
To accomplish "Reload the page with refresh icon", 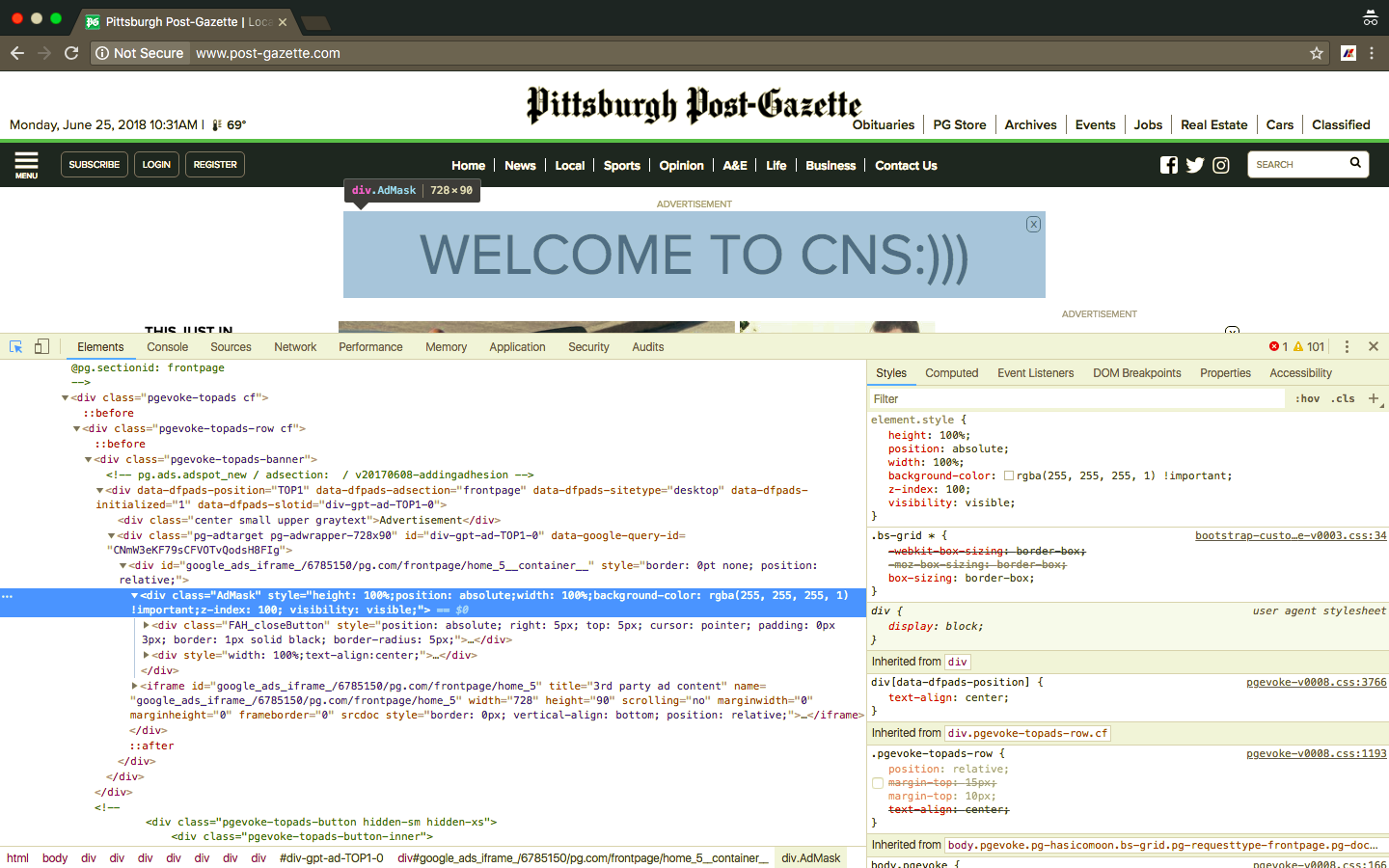I will 71,53.
